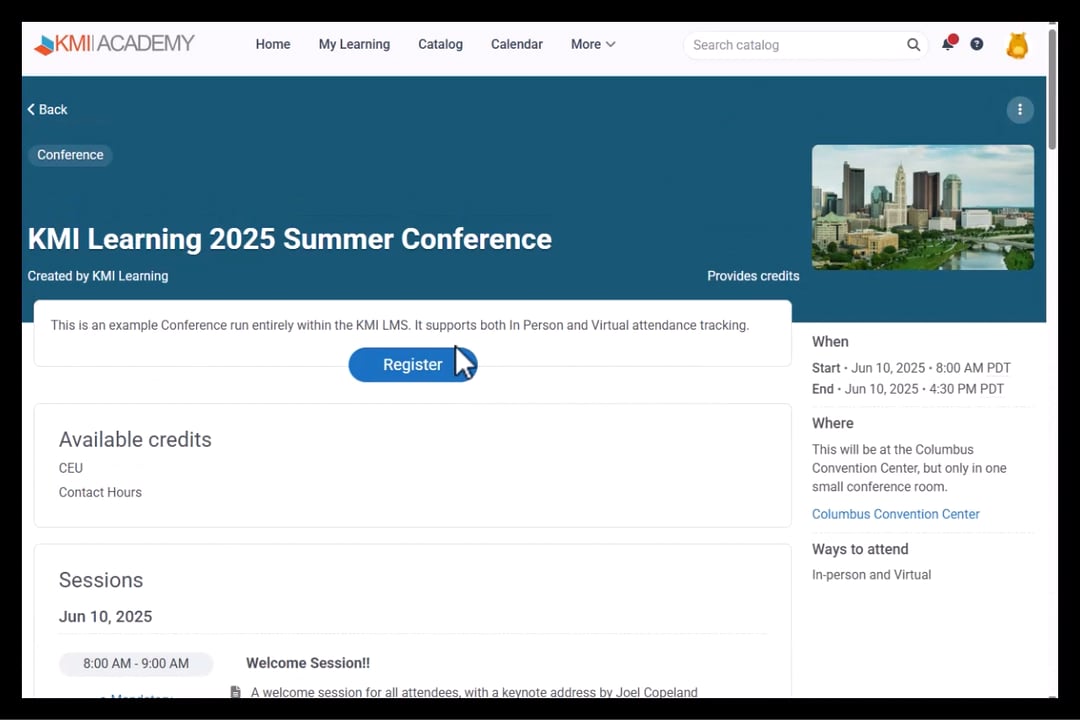Image resolution: width=1080 pixels, height=720 pixels.
Task: Click the Contact Hours credit entry
Action: 100,492
